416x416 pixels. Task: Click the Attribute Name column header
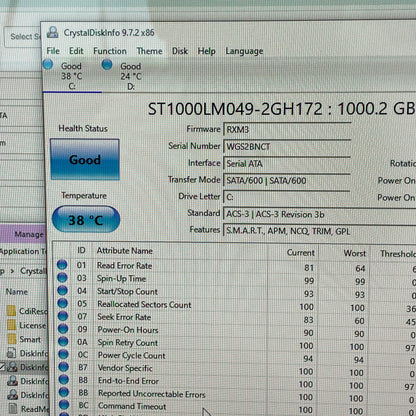[x=125, y=251]
